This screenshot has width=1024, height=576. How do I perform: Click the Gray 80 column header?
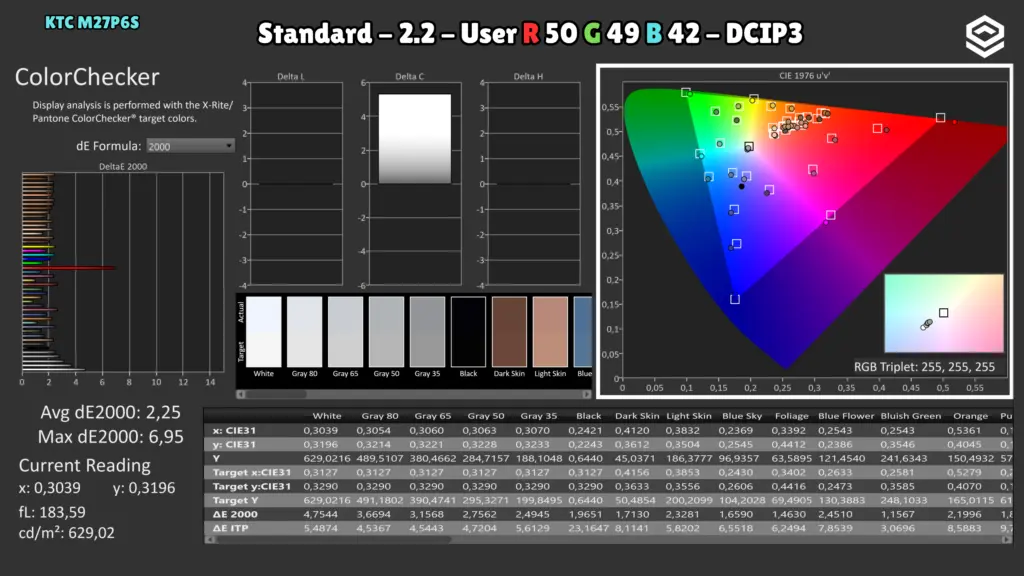379,416
